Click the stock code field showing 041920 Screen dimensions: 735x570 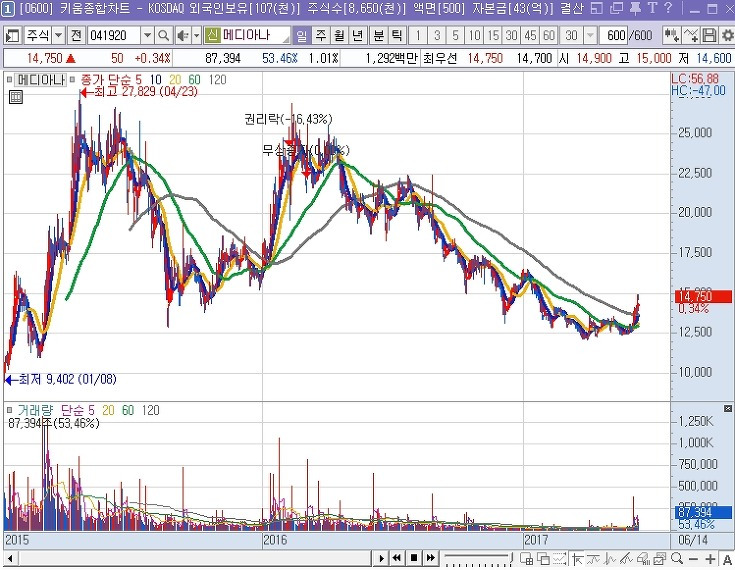114,35
